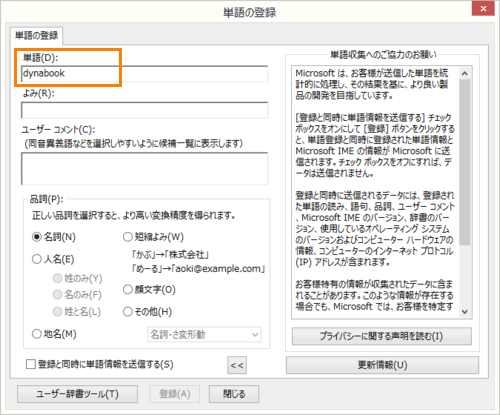Click the ユーザー コメント(C) text box
Viewport: 500px width, 415px height.
point(144,169)
